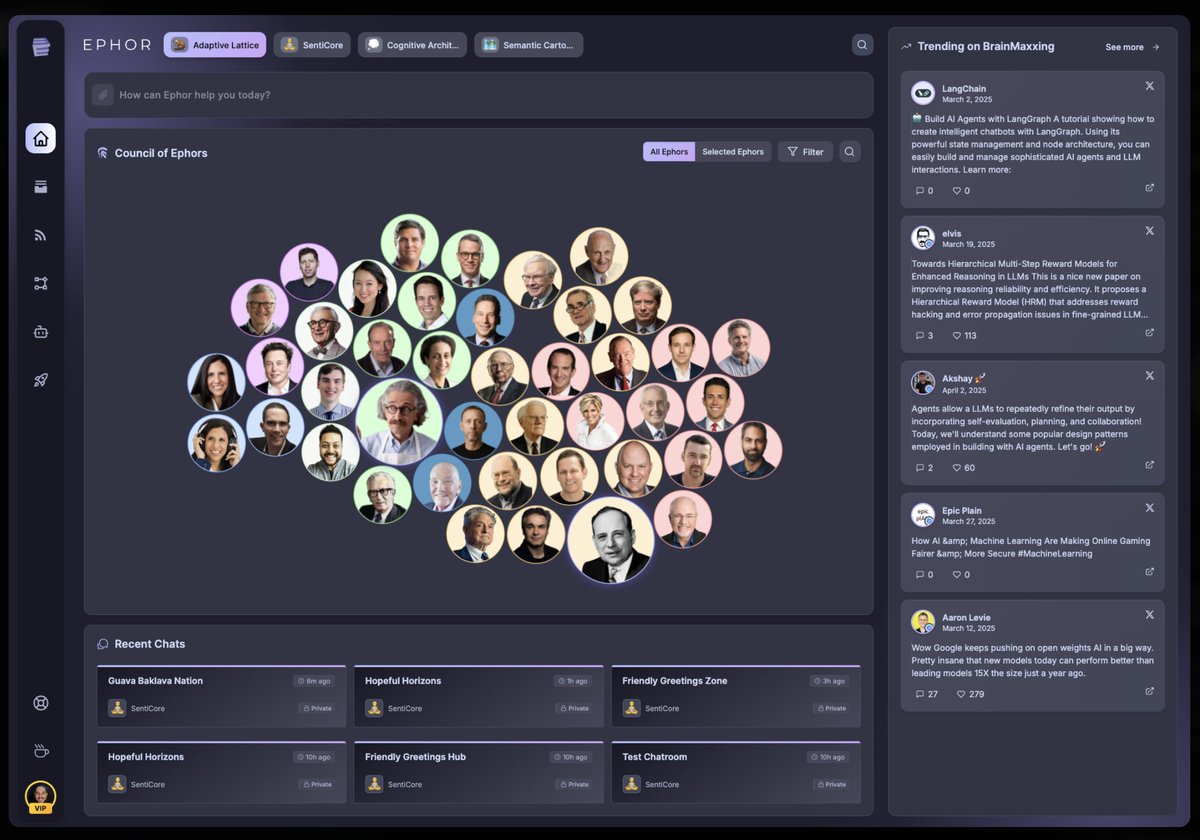1200x840 pixels.
Task: Open comments on elvis post
Action: (x=924, y=336)
